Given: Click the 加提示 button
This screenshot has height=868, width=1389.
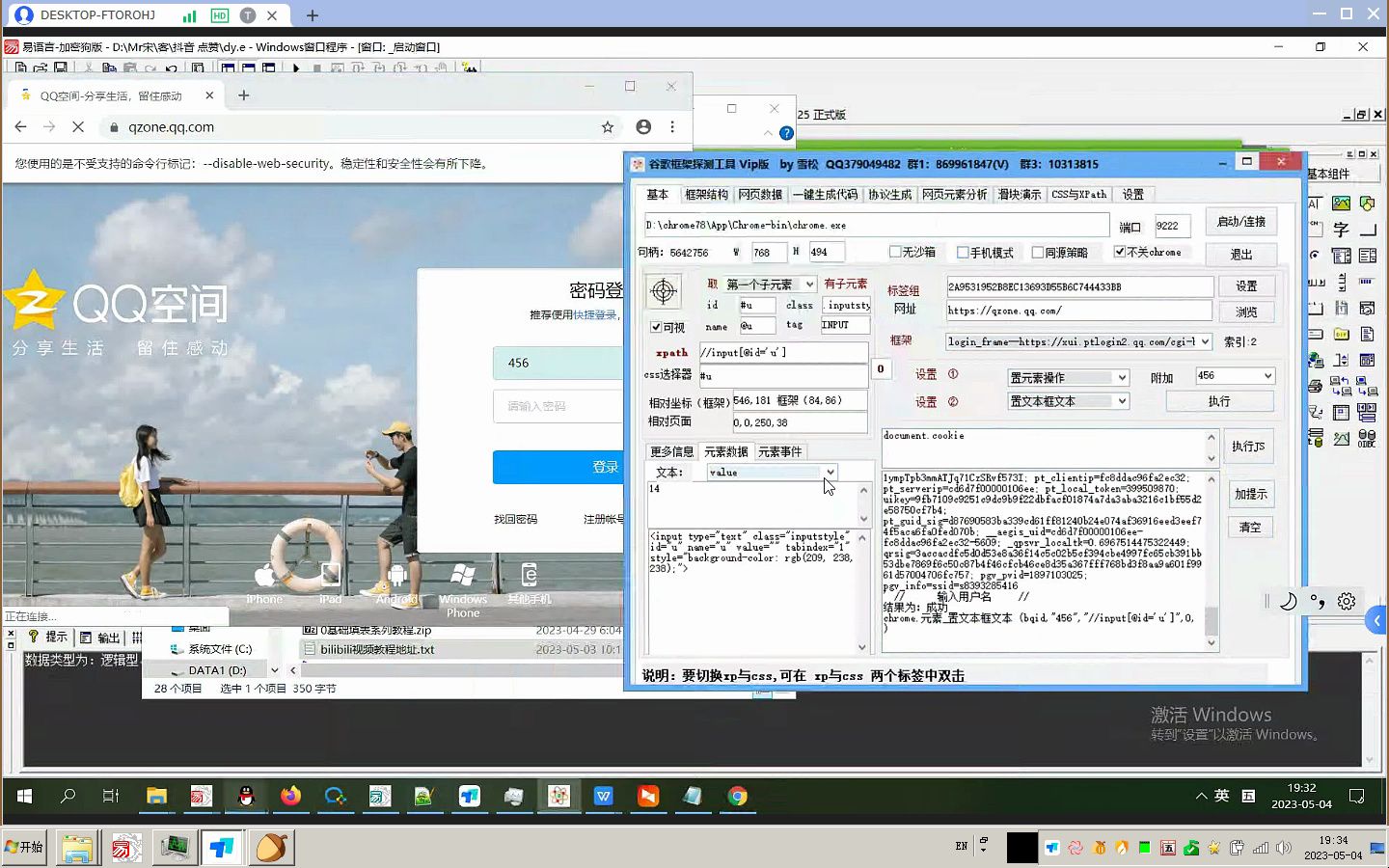Looking at the screenshot, I should point(1250,494).
